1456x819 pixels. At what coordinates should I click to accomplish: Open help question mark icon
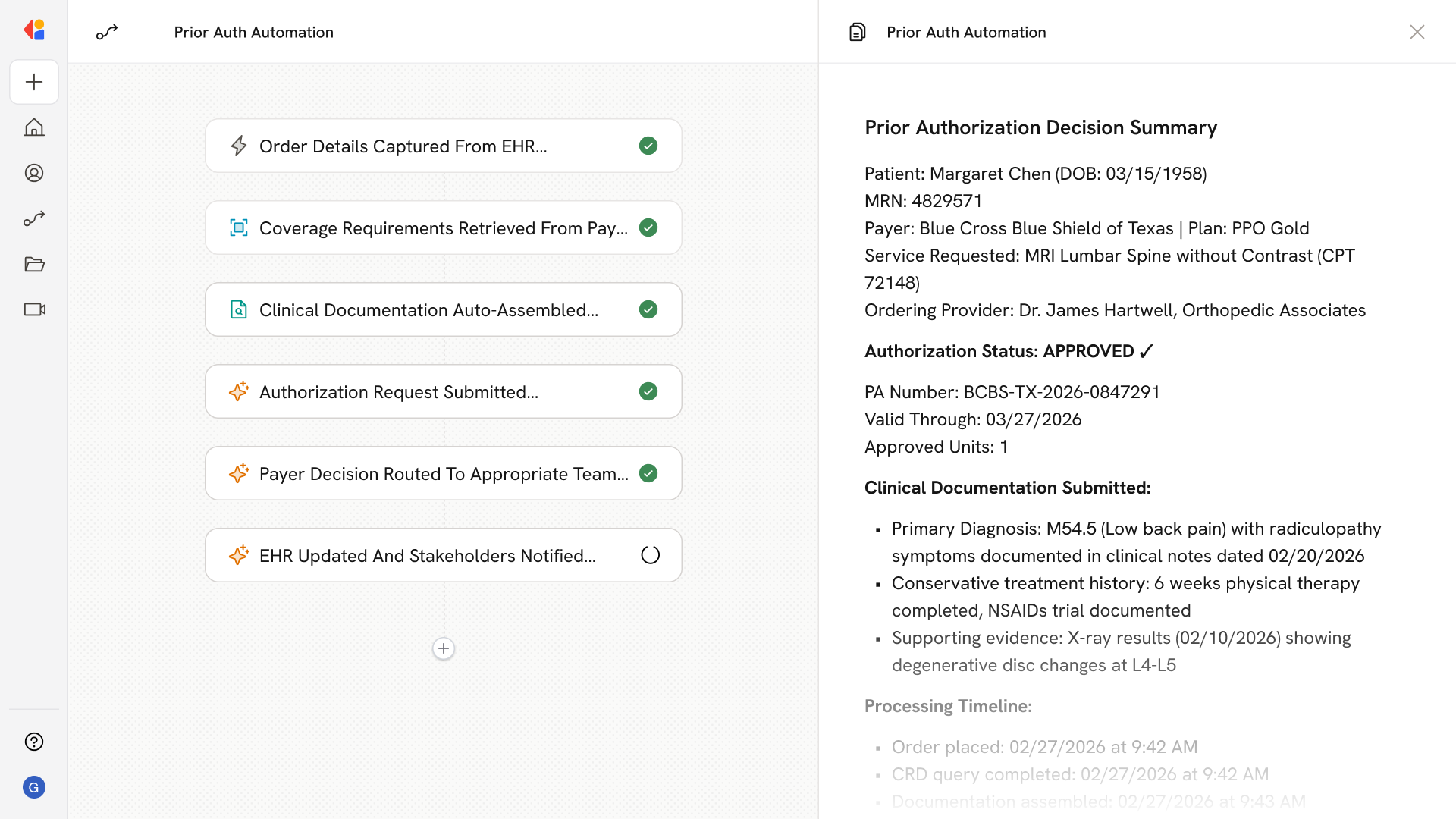[x=34, y=742]
